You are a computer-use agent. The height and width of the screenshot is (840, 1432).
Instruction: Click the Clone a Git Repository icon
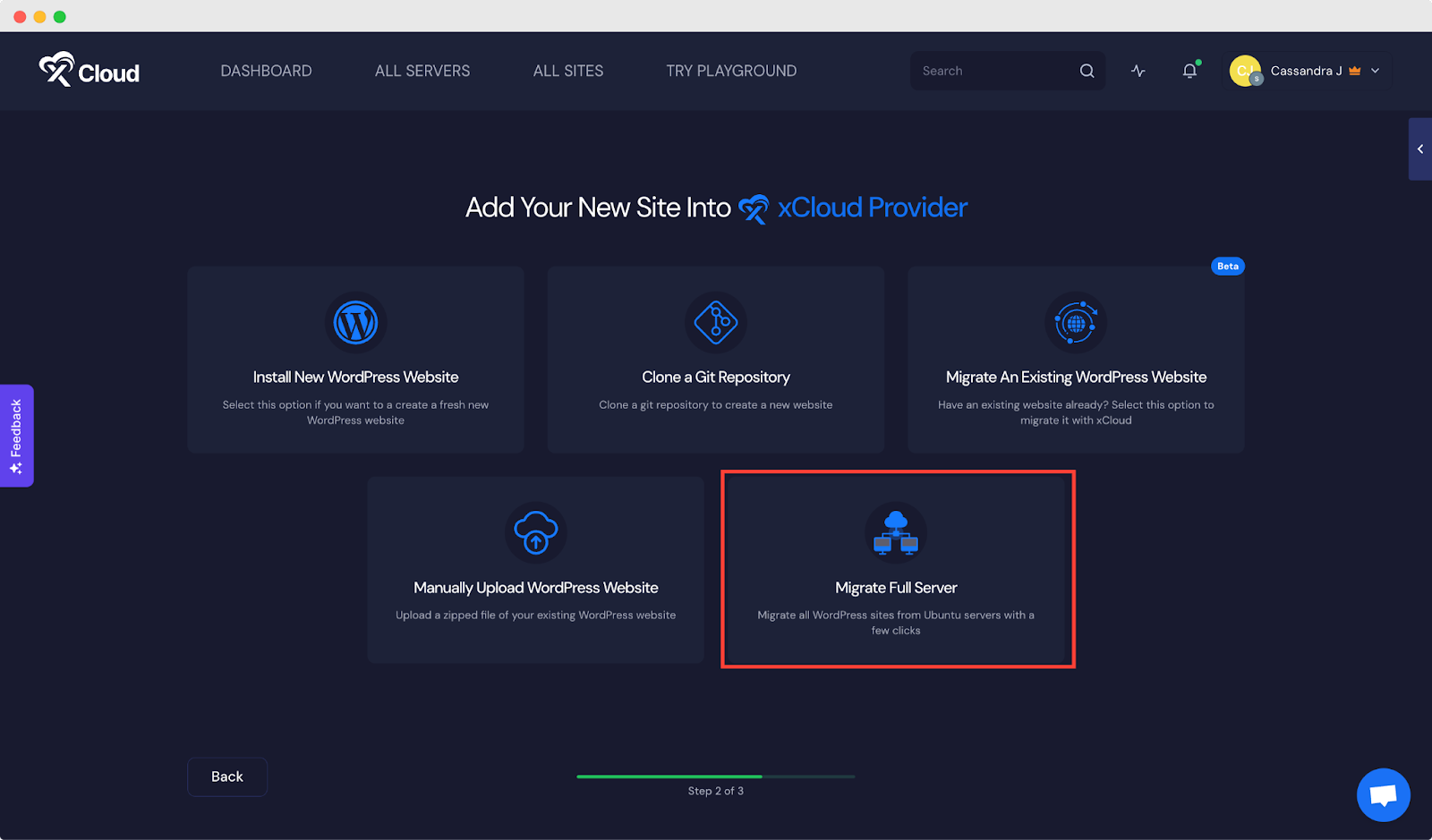click(x=715, y=323)
